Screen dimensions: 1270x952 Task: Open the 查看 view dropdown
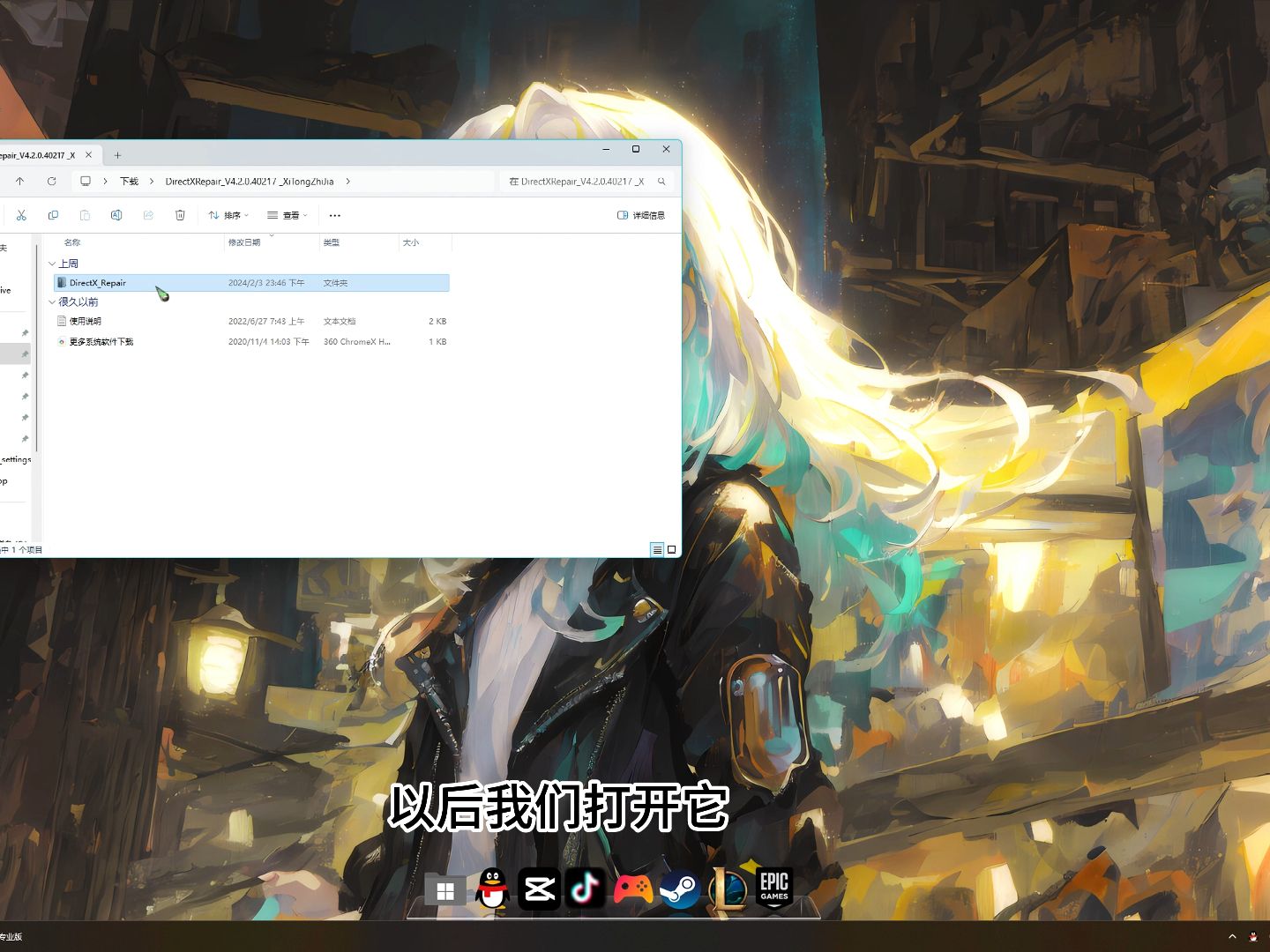[288, 215]
